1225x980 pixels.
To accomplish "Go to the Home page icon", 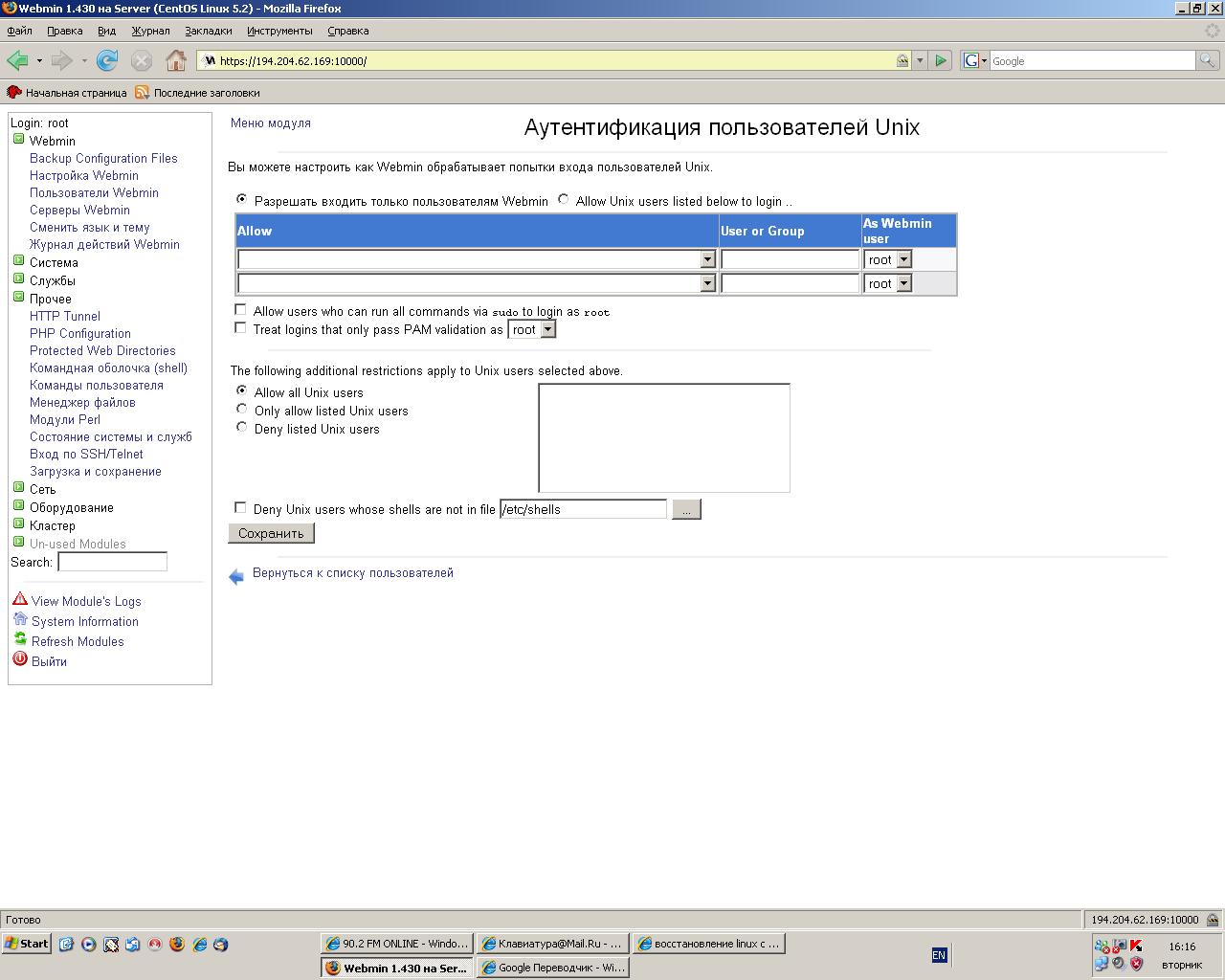I will [176, 60].
